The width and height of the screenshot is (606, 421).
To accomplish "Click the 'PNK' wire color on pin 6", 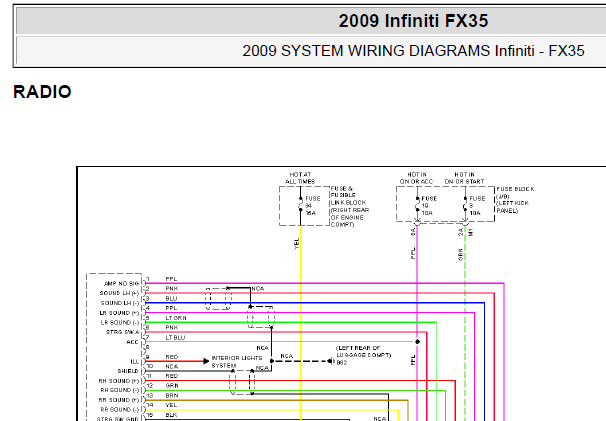I will (x=172, y=328).
